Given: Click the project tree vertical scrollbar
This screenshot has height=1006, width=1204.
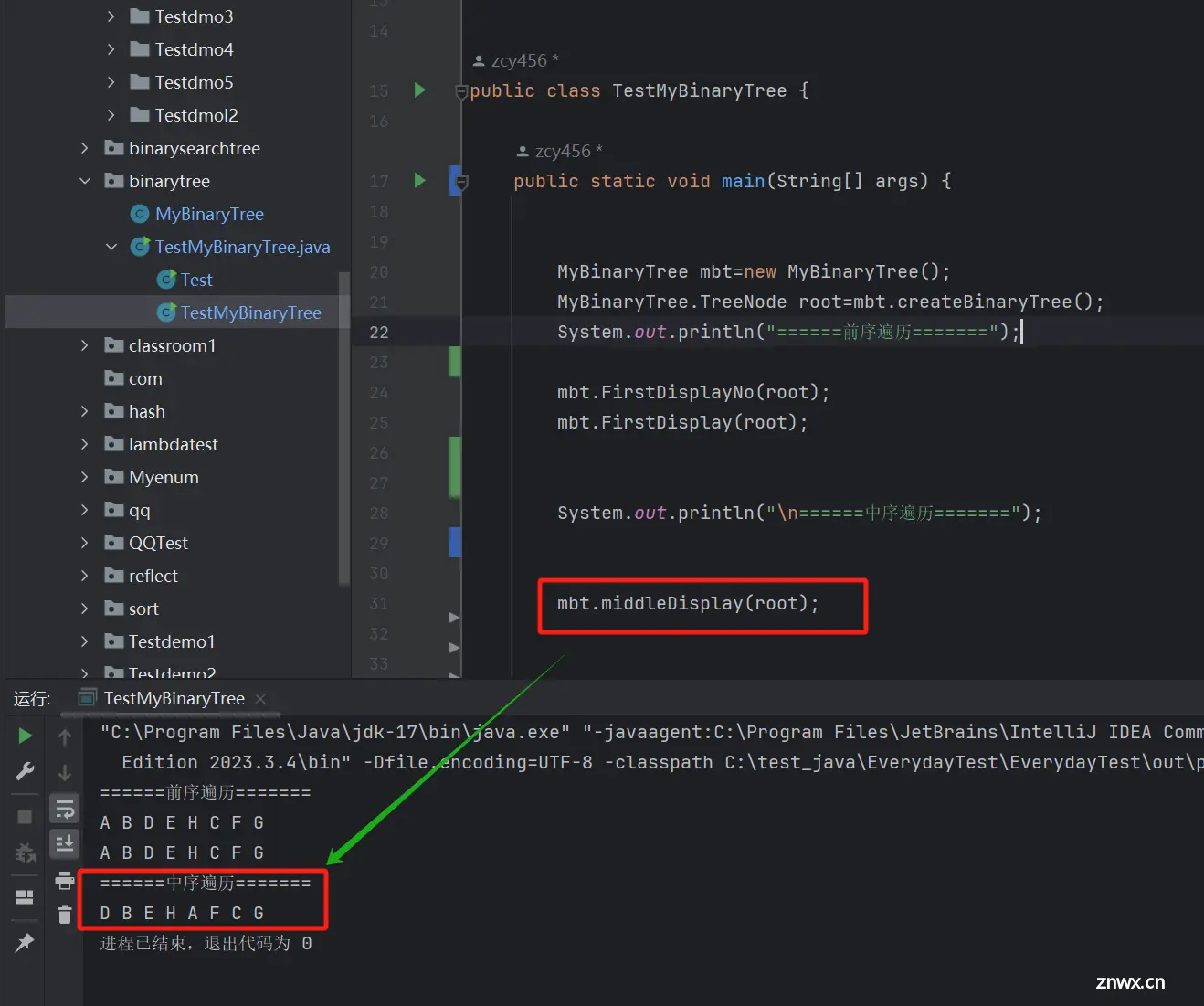Looking at the screenshot, I should [x=344, y=429].
